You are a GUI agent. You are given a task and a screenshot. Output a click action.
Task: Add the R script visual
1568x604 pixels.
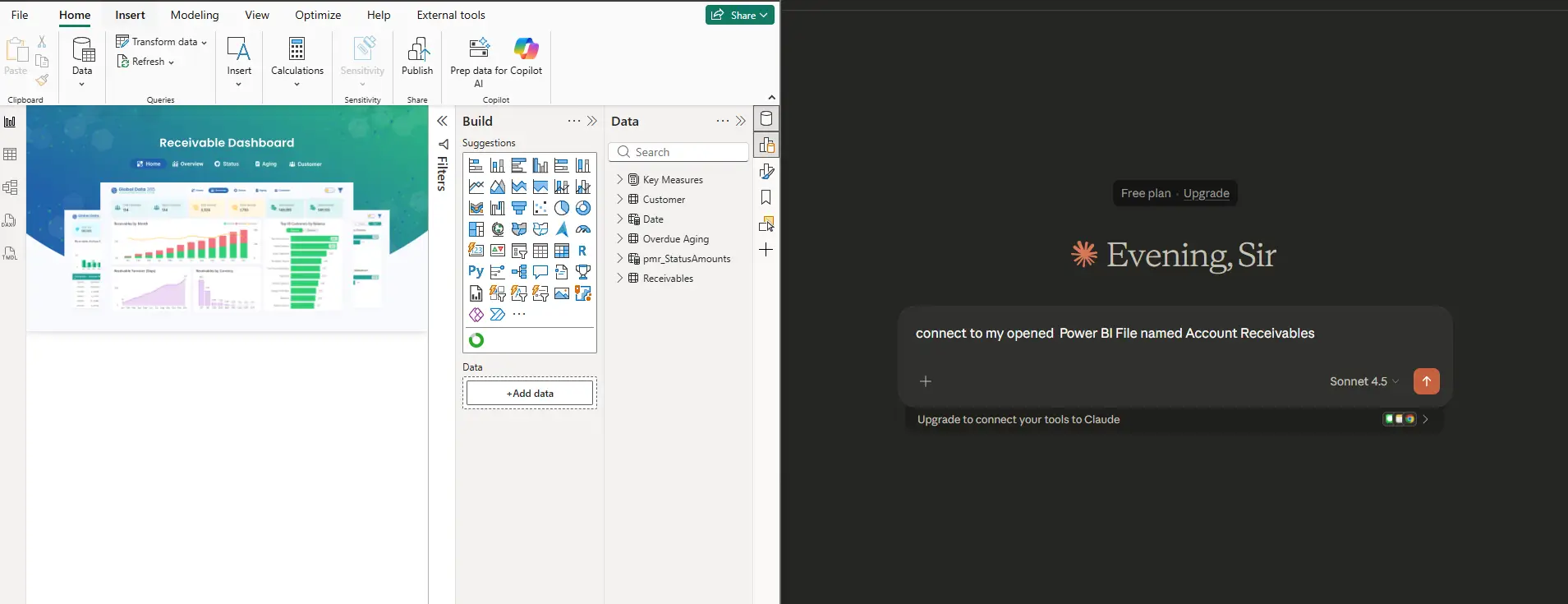(x=582, y=251)
